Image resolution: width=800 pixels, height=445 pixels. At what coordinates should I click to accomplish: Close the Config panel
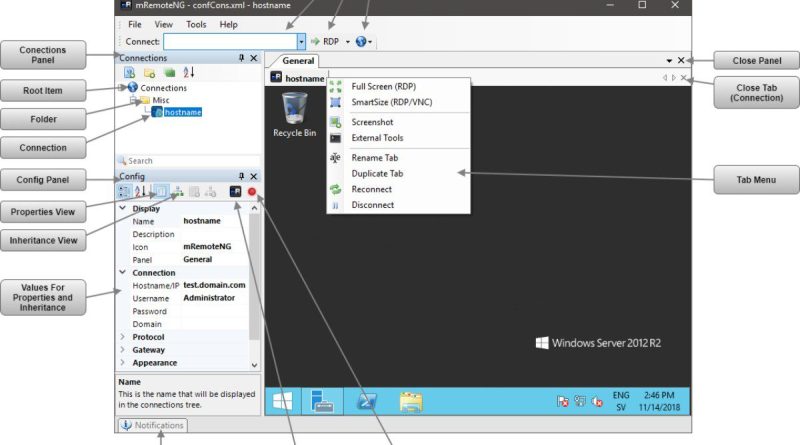pyautogui.click(x=254, y=176)
